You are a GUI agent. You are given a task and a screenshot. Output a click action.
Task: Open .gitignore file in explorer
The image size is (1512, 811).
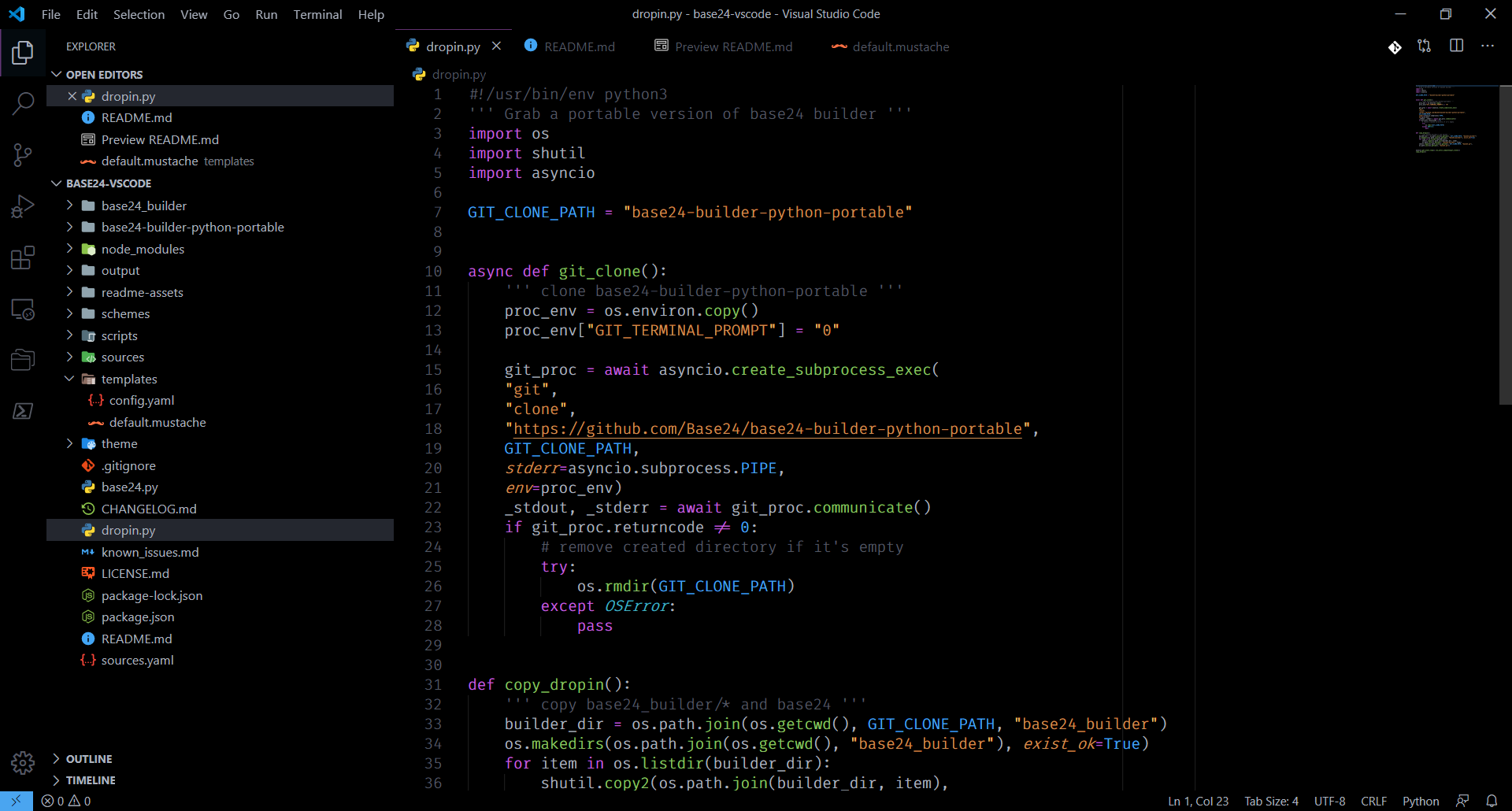220,465
